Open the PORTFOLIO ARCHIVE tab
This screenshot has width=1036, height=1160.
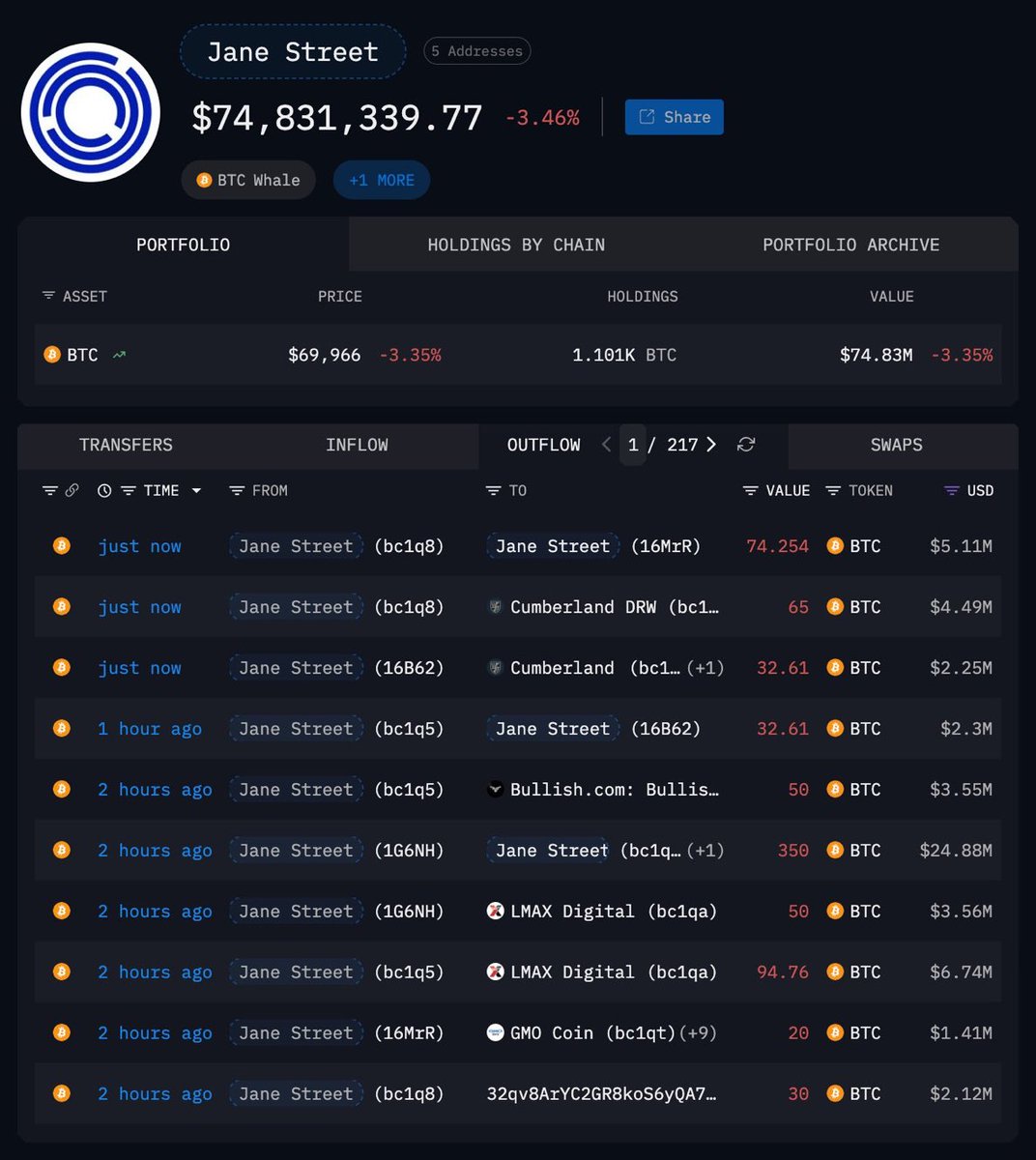coord(850,245)
